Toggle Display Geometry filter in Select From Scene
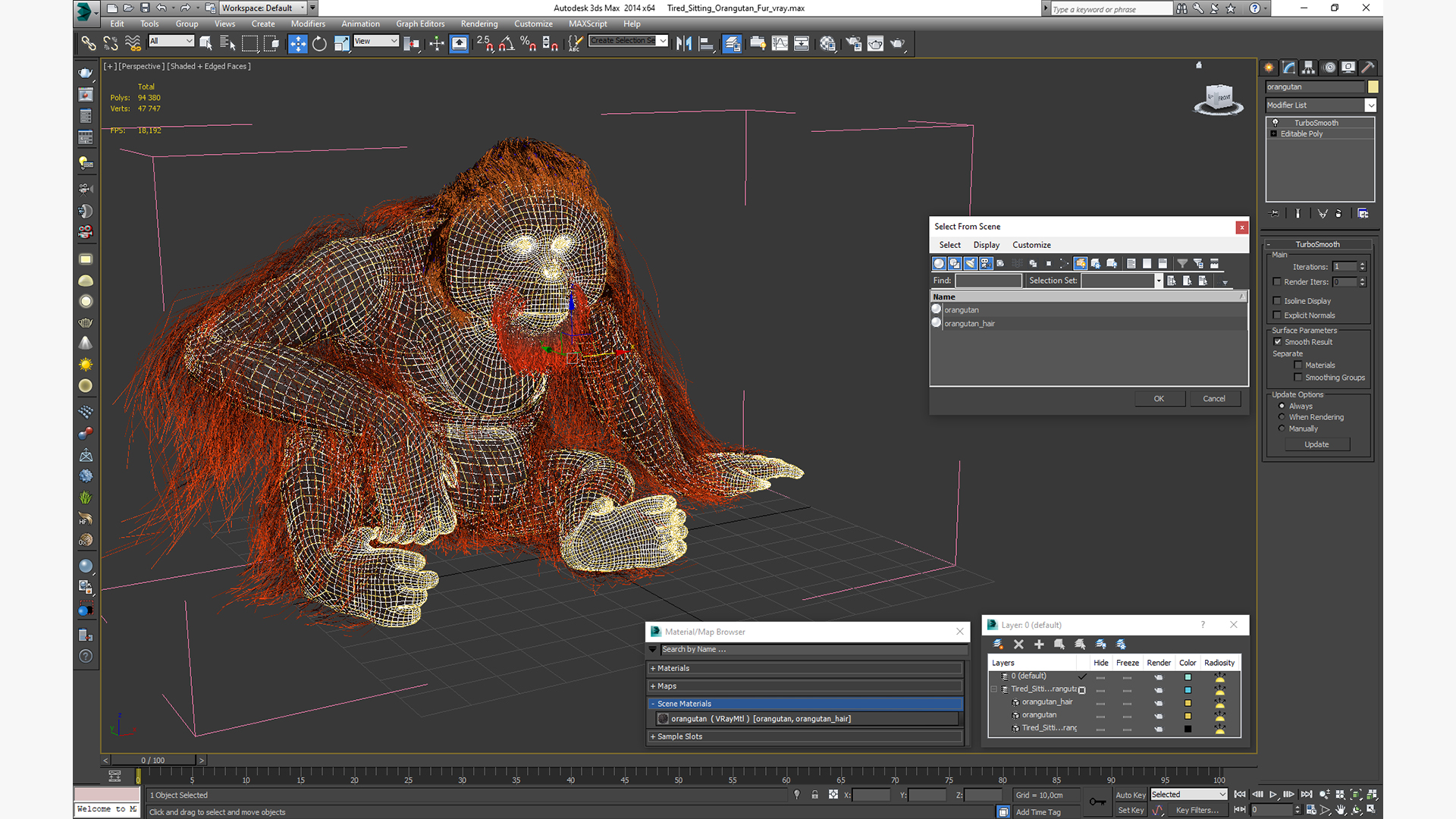 [939, 264]
